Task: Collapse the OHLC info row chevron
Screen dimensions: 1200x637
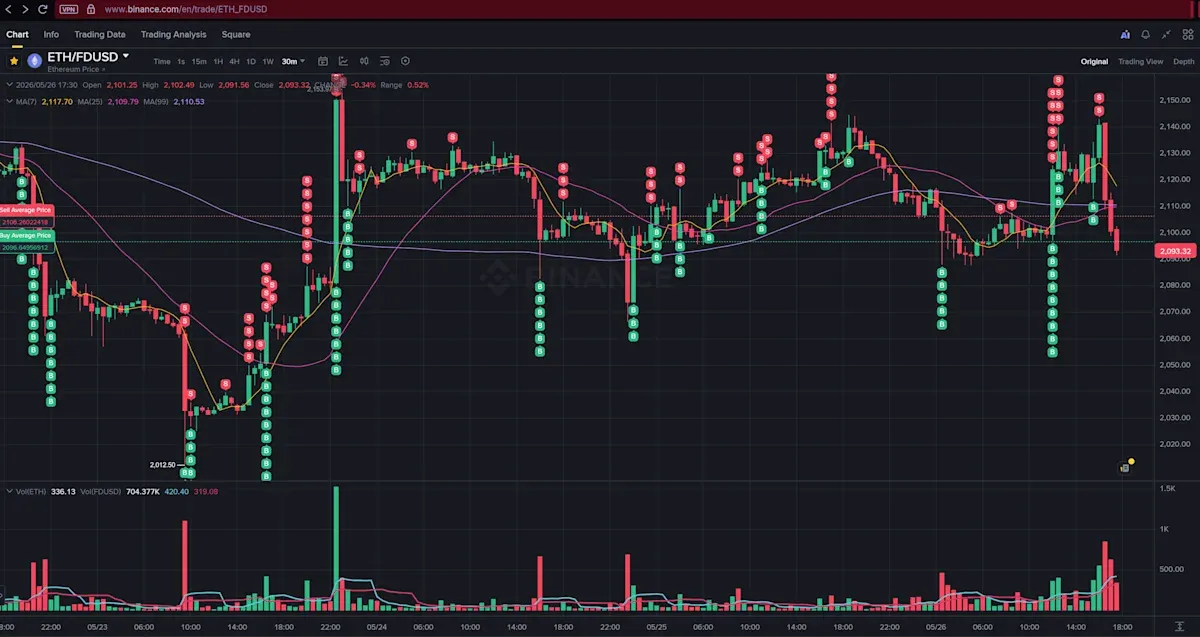Action: 9,85
